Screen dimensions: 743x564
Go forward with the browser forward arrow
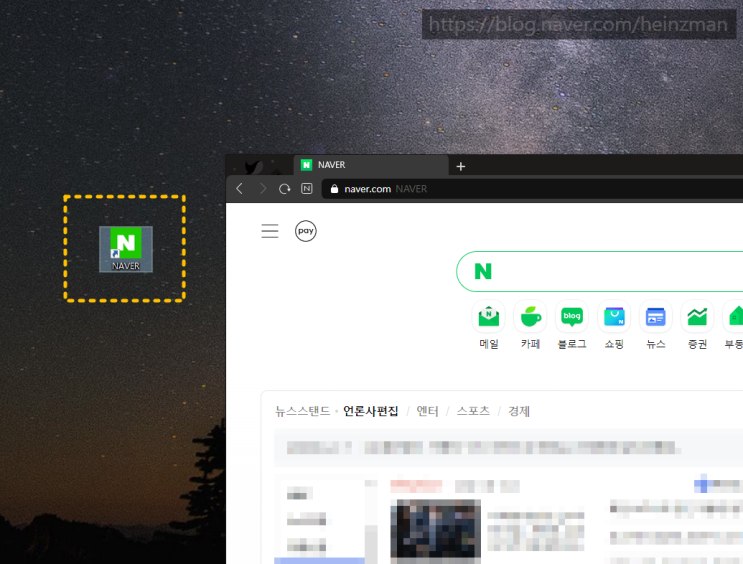(263, 189)
